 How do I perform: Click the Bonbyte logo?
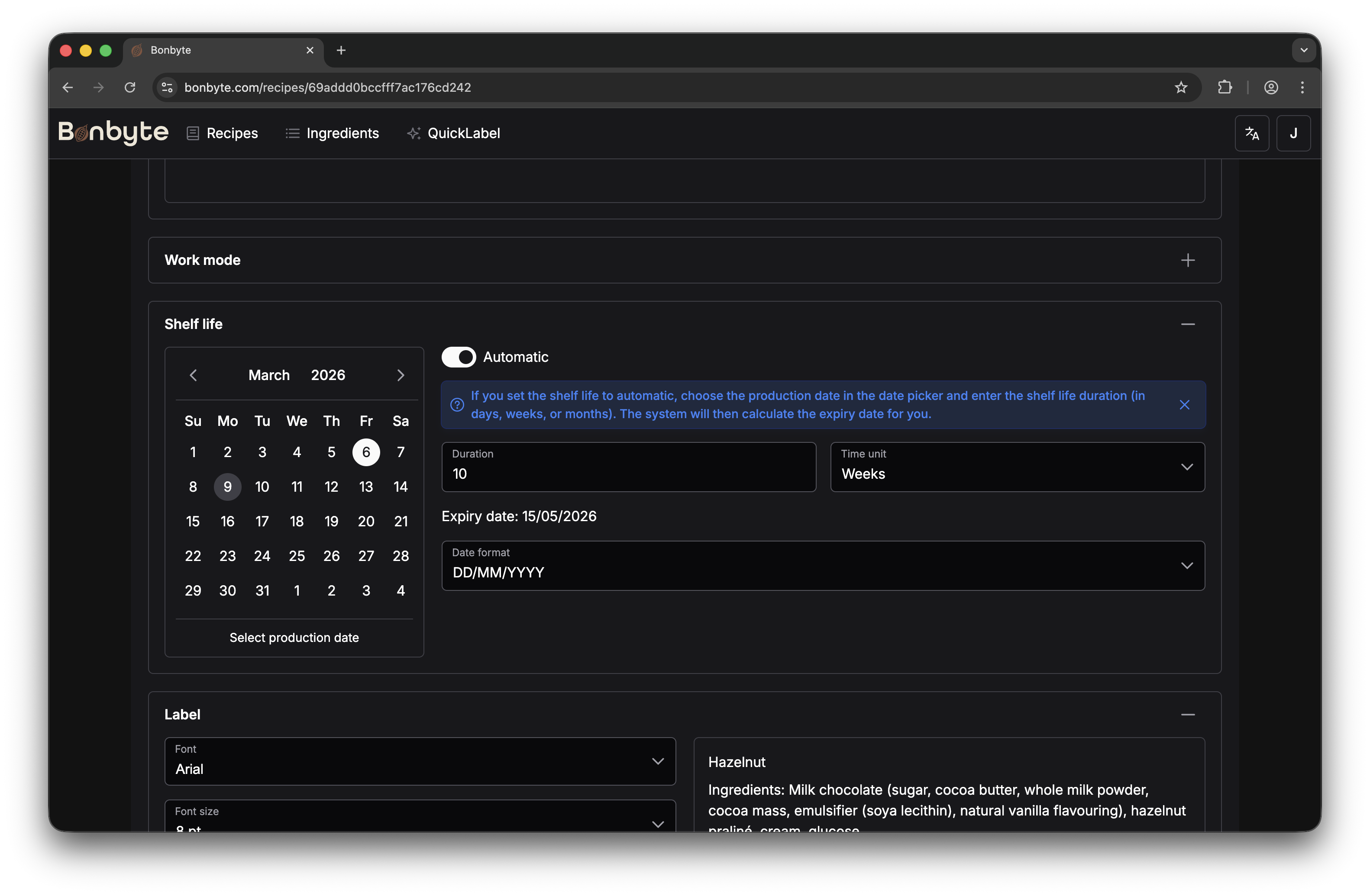(x=113, y=133)
